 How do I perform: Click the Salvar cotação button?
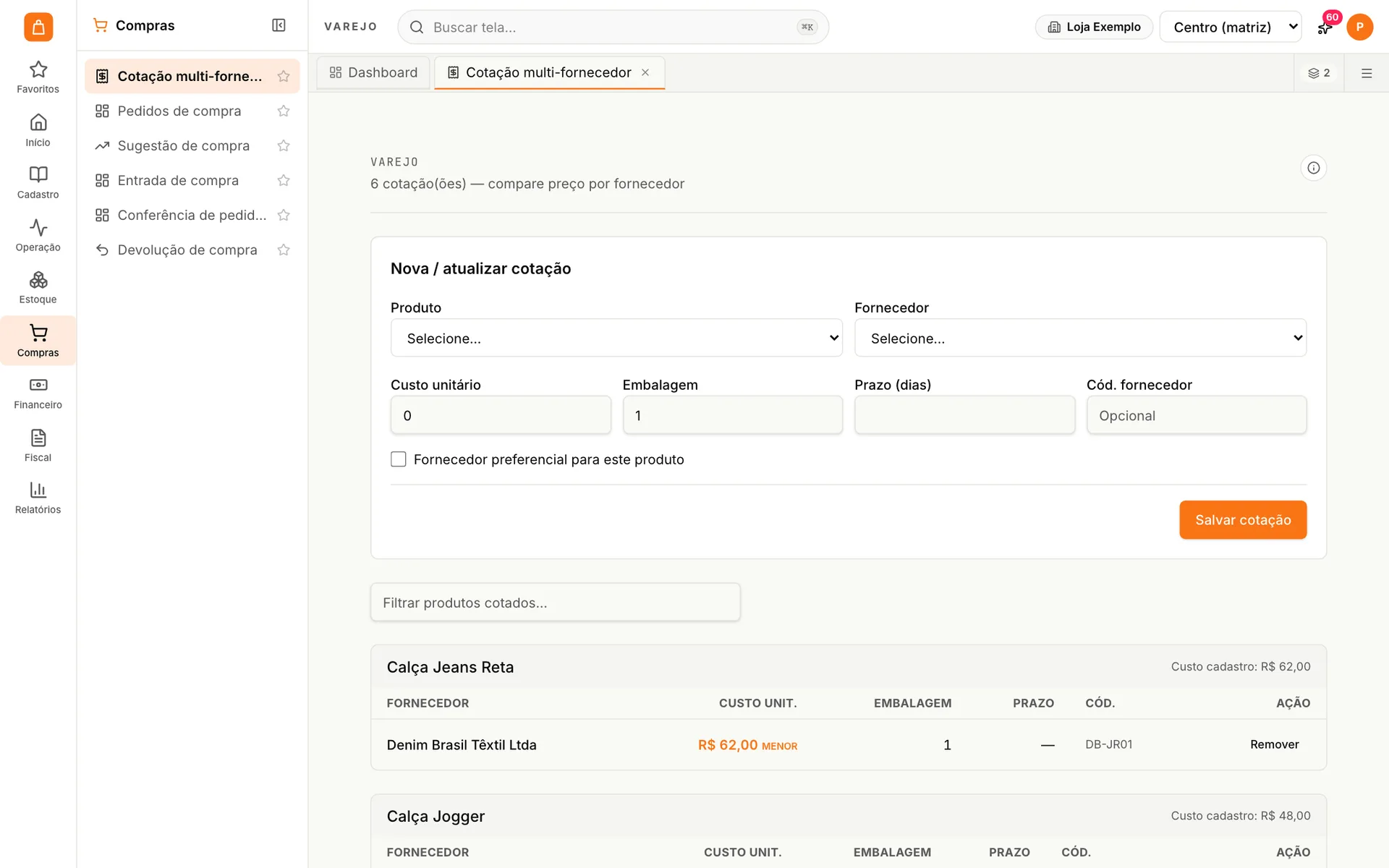pos(1243,519)
